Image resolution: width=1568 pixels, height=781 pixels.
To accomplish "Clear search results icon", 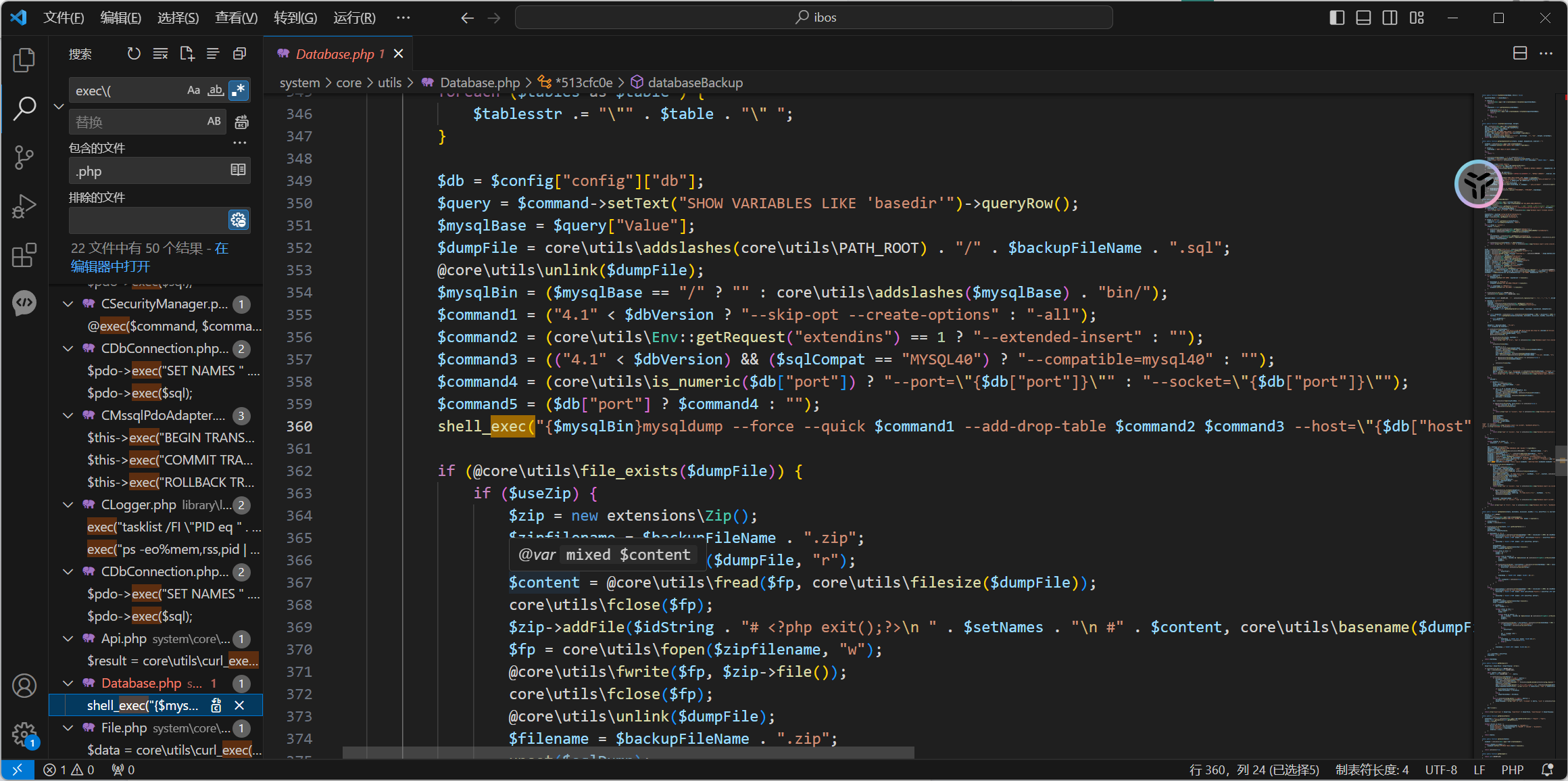I will [x=160, y=53].
